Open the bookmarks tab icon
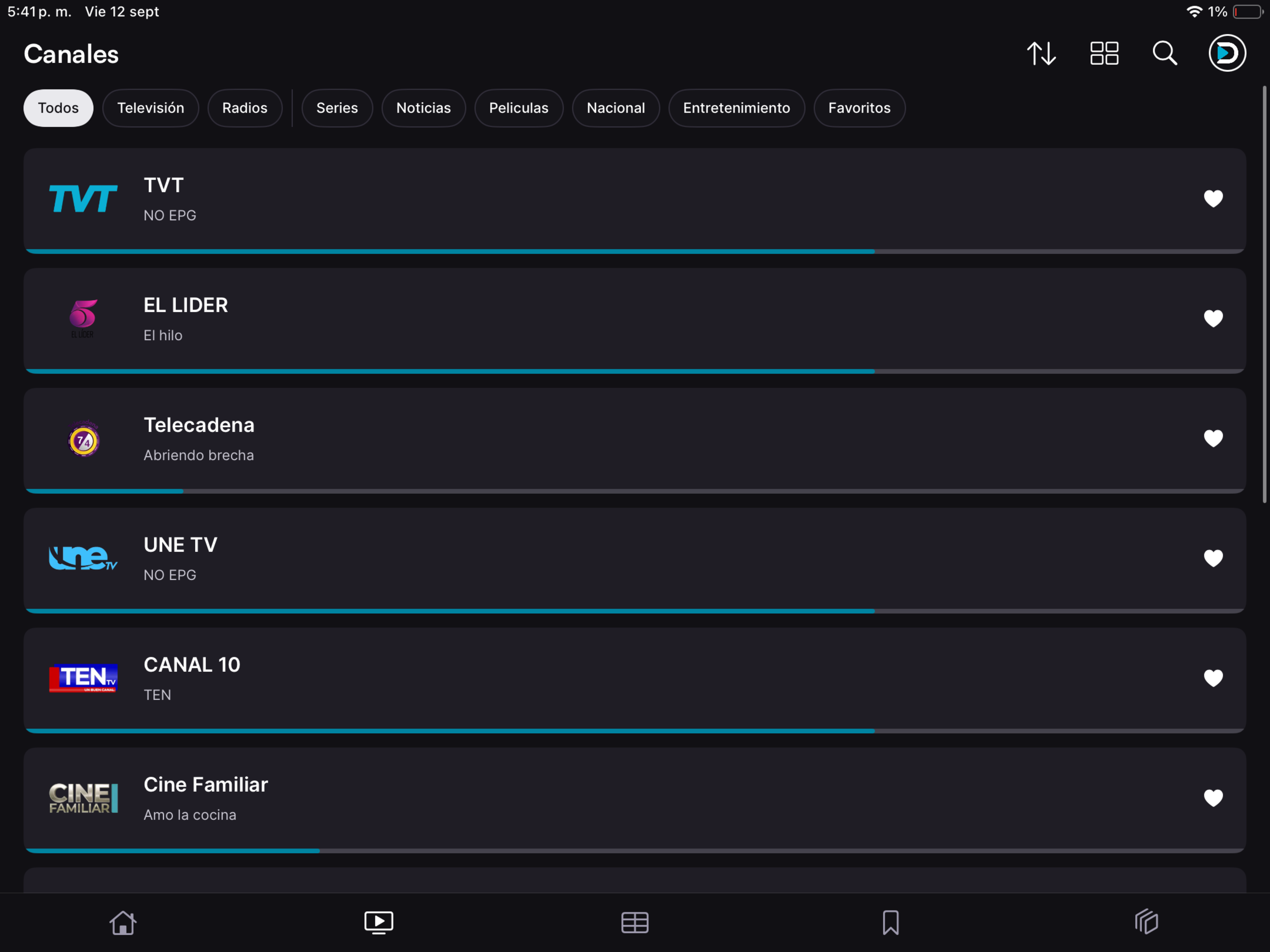This screenshot has width=1270, height=952. [891, 922]
